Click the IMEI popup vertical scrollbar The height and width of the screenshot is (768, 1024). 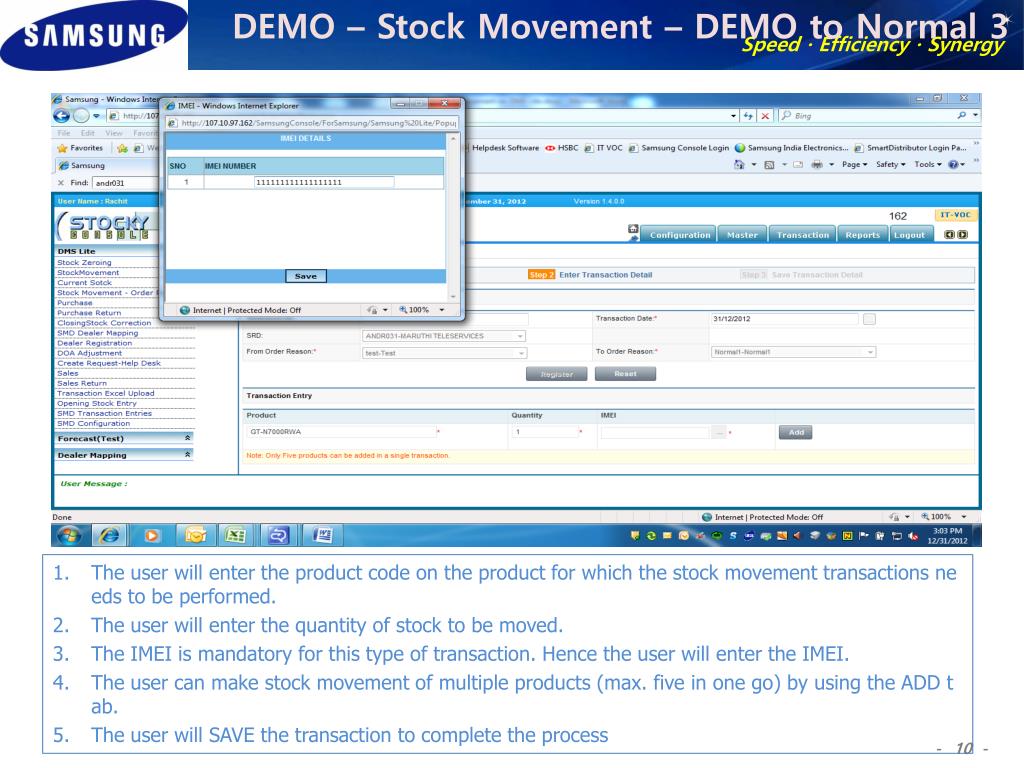tap(453, 217)
